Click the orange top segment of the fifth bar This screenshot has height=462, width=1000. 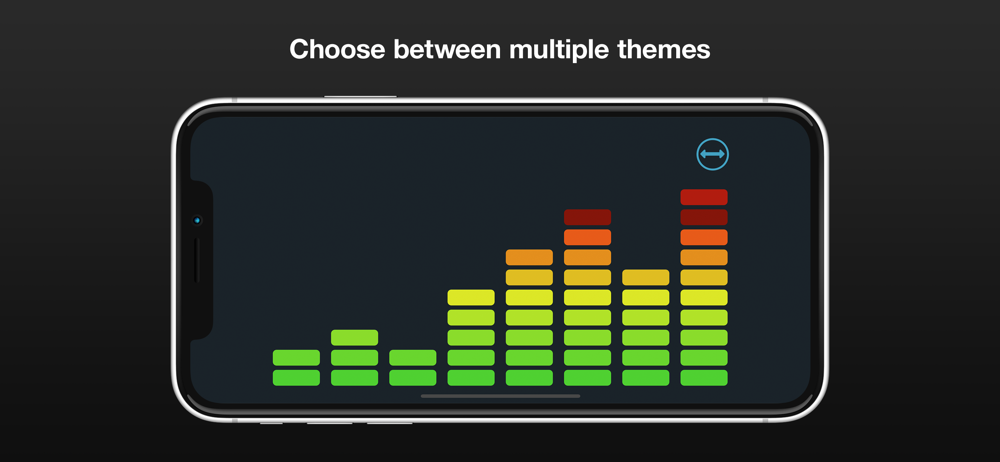(529, 257)
